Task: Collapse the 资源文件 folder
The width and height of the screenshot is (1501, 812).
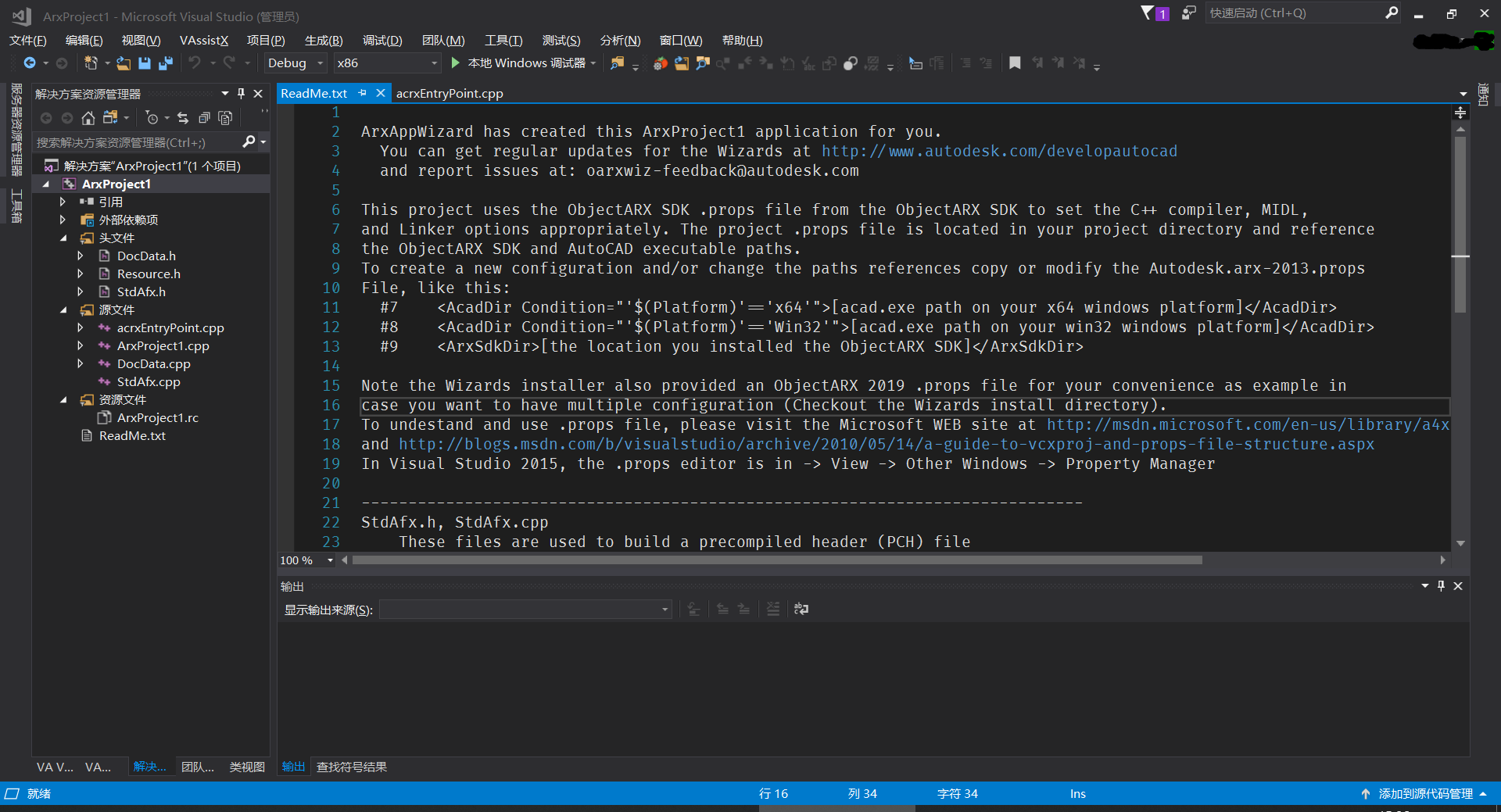Action: coord(63,400)
